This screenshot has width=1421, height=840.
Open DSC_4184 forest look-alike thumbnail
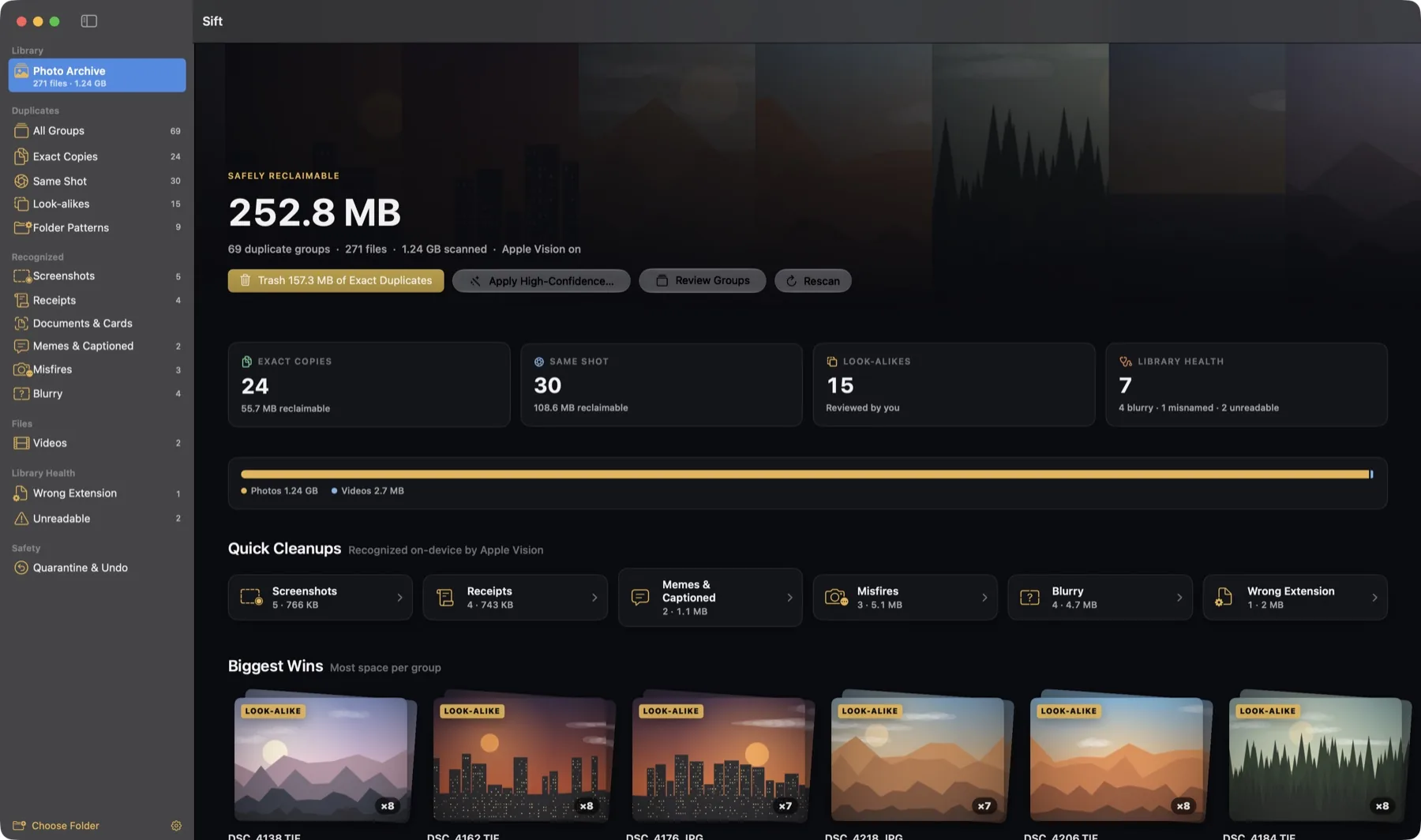click(x=1316, y=759)
